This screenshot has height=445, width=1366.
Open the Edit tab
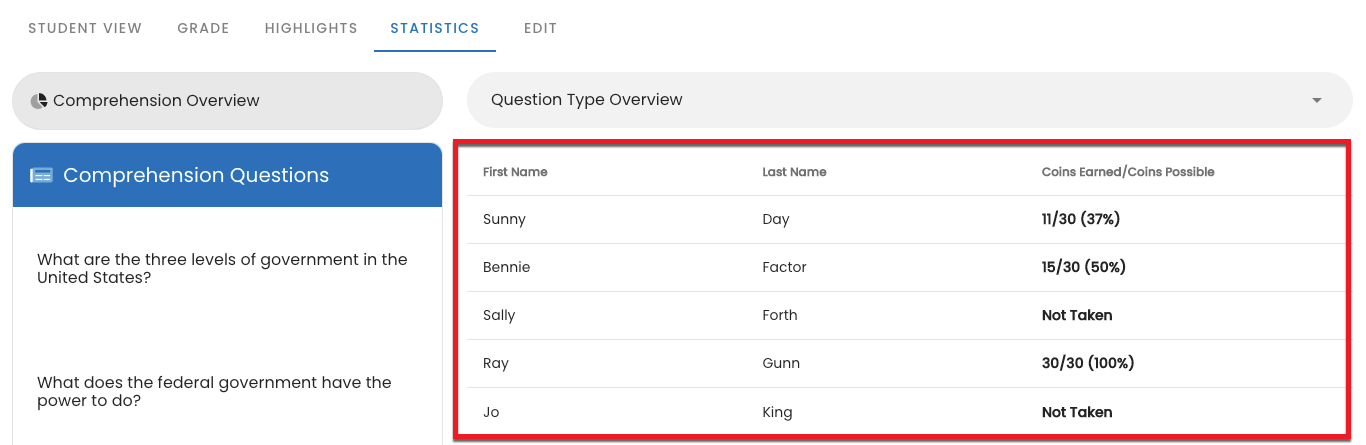pyautogui.click(x=540, y=28)
